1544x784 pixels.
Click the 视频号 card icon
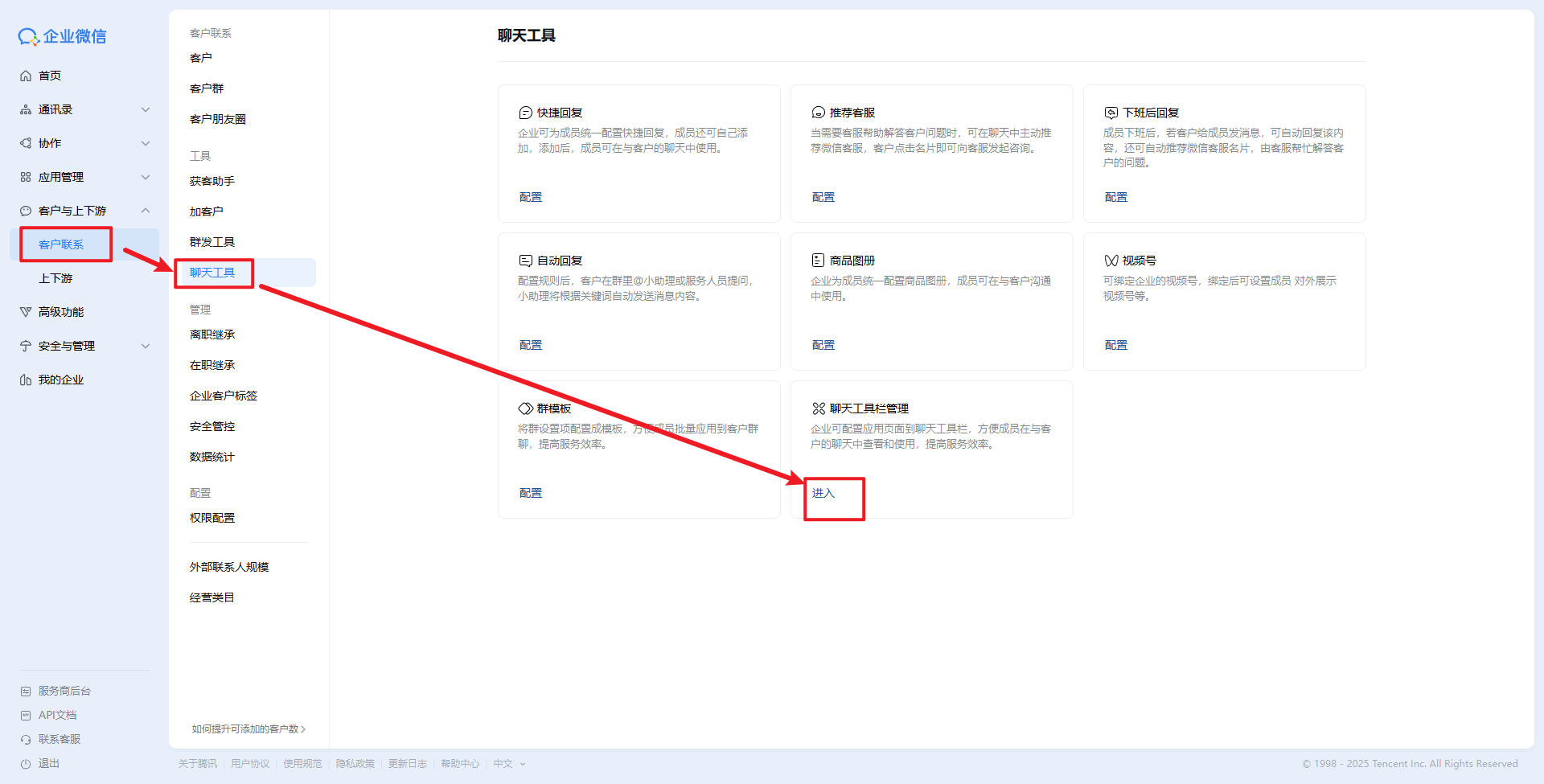coord(1111,261)
